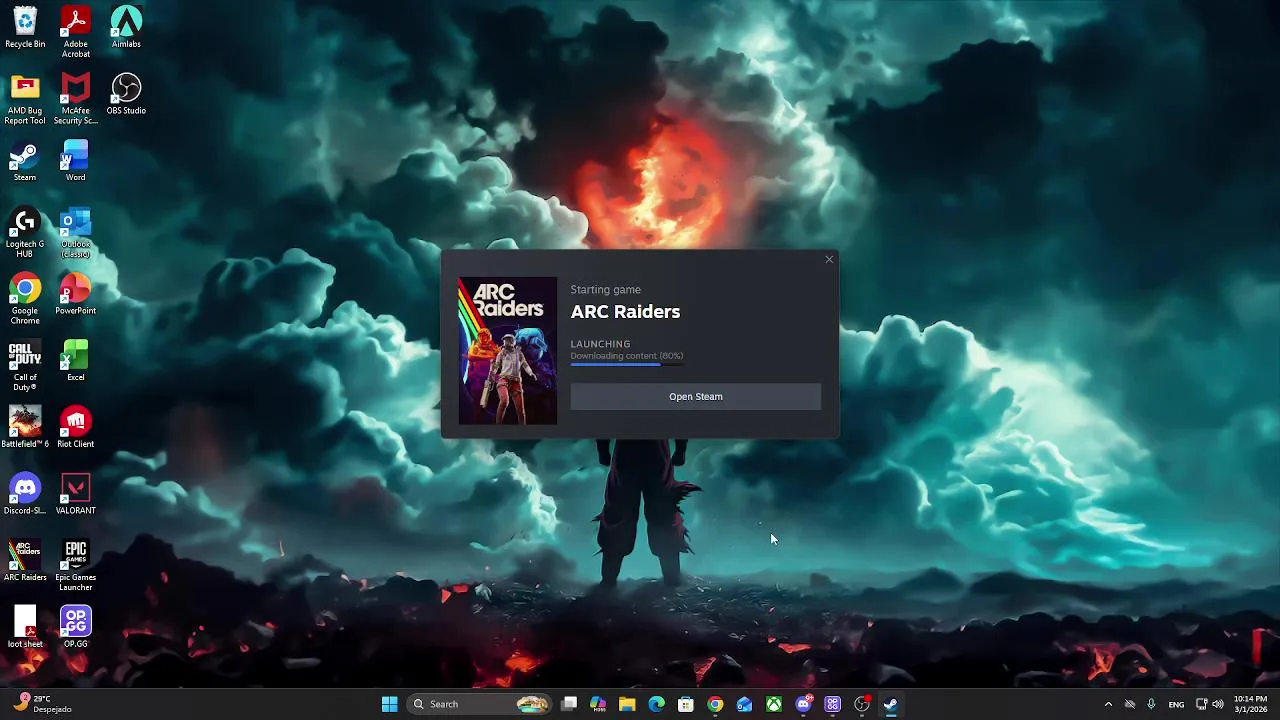Open the ENG language switcher
This screenshot has height=720, width=1280.
(x=1177, y=704)
